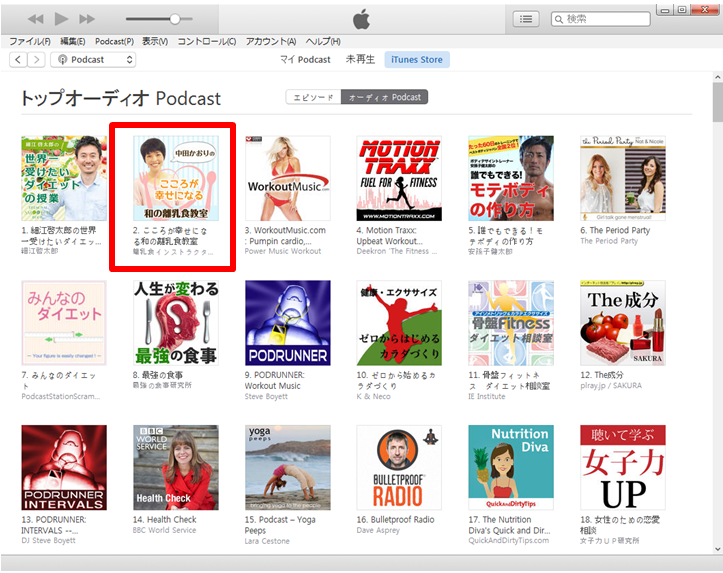Click the rewind playback button

click(36, 19)
